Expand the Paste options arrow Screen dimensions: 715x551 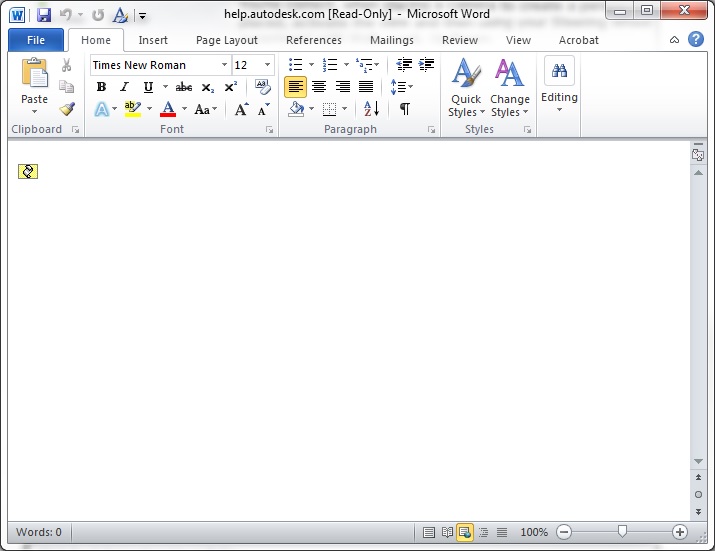point(34,111)
